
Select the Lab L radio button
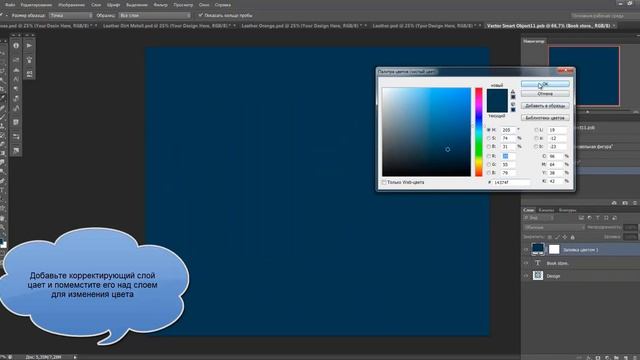point(536,130)
